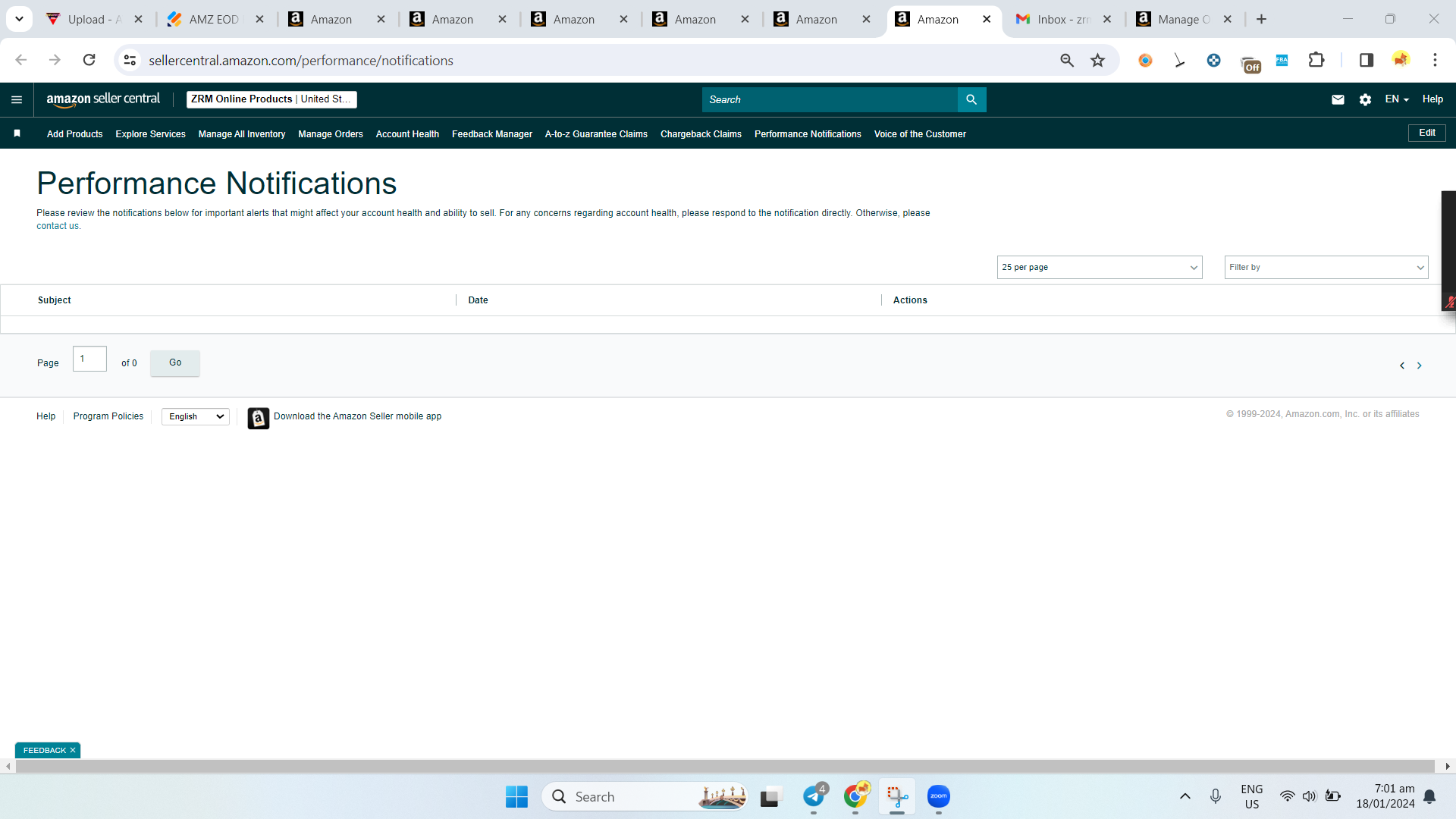Open the Filter by dropdown
This screenshot has height=819, width=1456.
1326,267
